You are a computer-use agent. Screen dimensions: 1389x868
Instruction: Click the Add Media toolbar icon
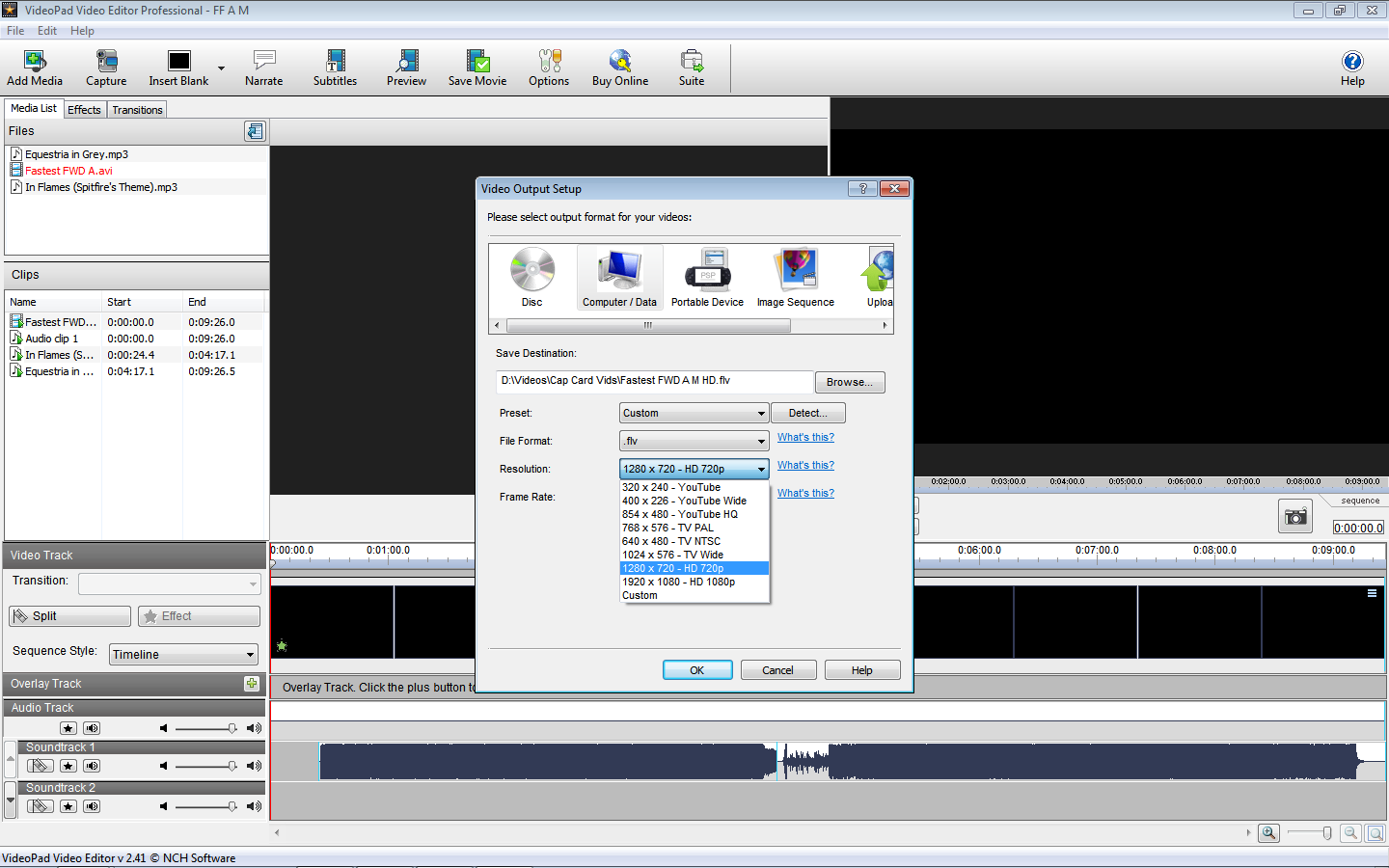35,68
